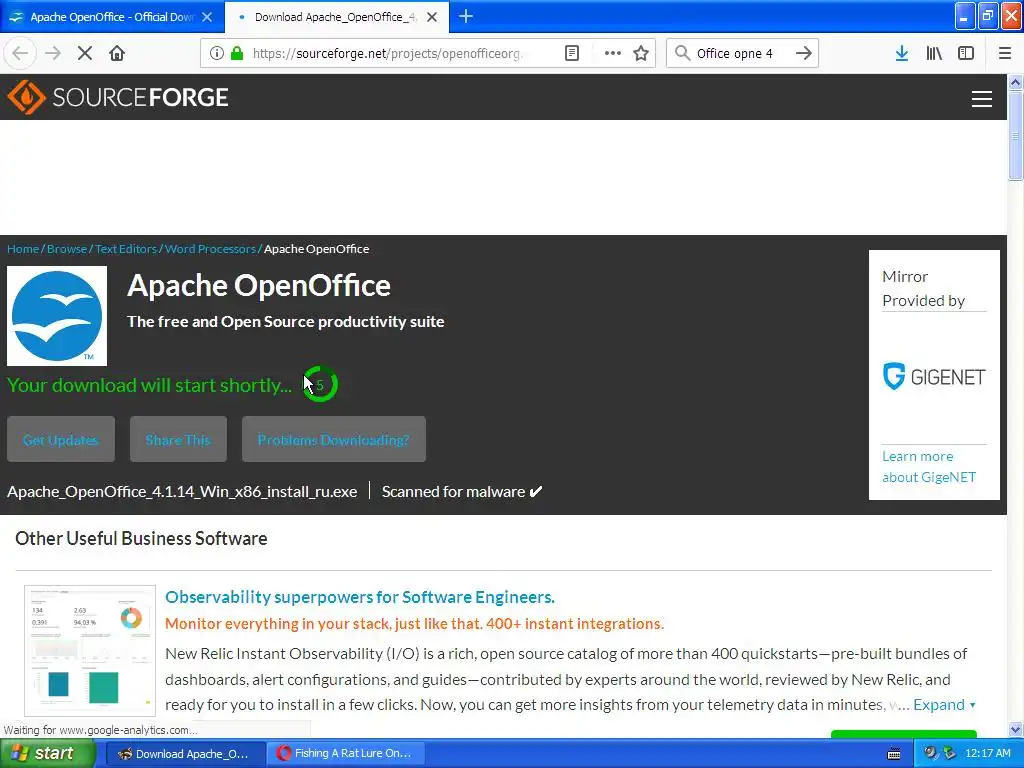Click the Other Useful Business Software heading
The height and width of the screenshot is (768, 1024).
141,538
